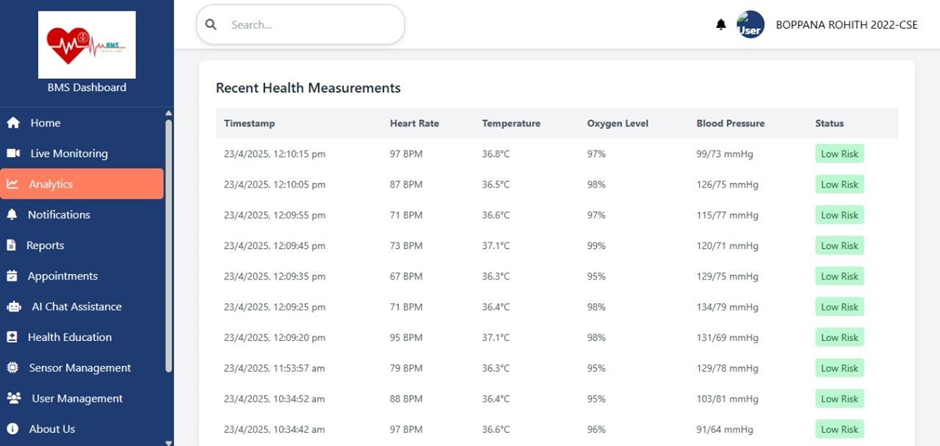Click the Reports document icon
The height and width of the screenshot is (446, 940).
pyautogui.click(x=11, y=245)
